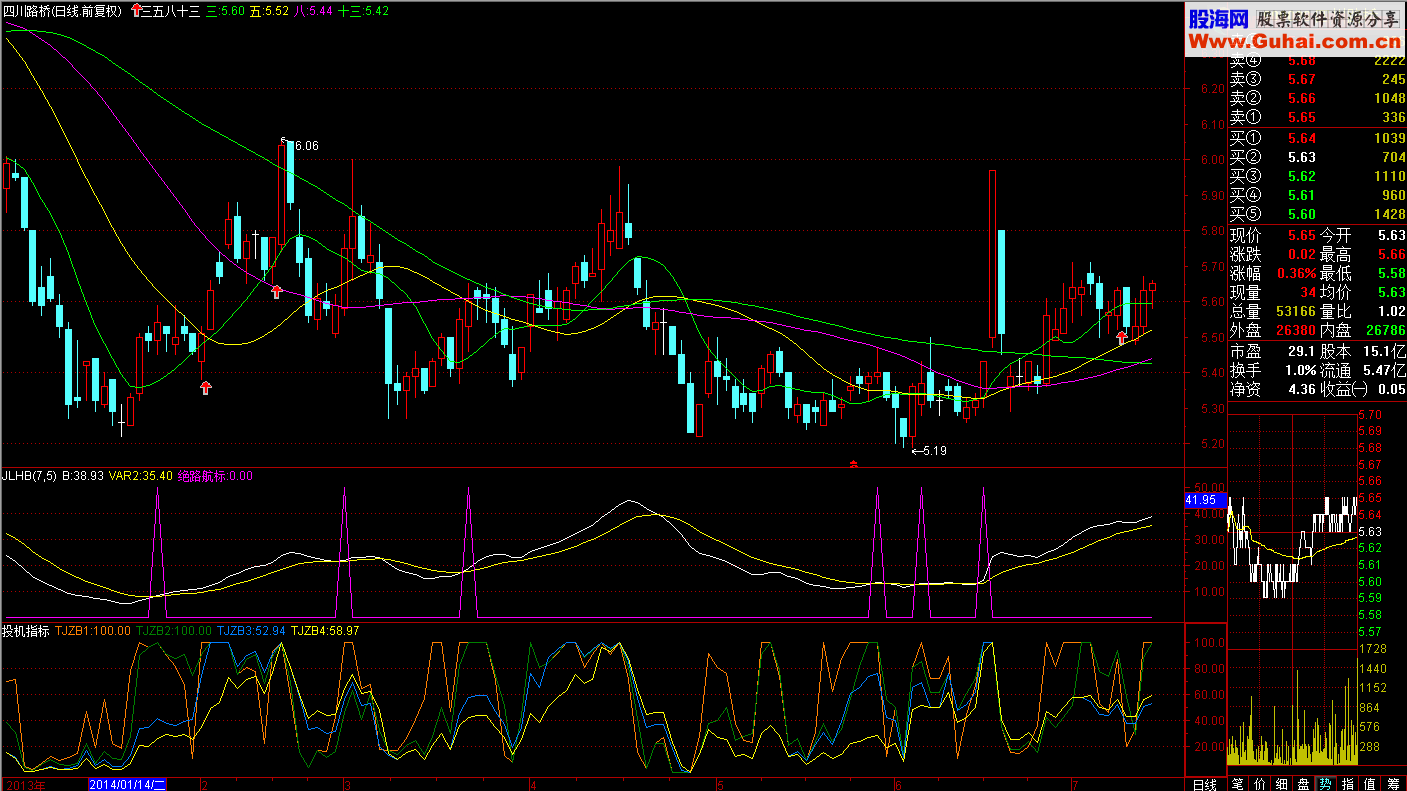Click the 绝路航标:0.00 indicator label
This screenshot has height=791, width=1407.
click(215, 476)
